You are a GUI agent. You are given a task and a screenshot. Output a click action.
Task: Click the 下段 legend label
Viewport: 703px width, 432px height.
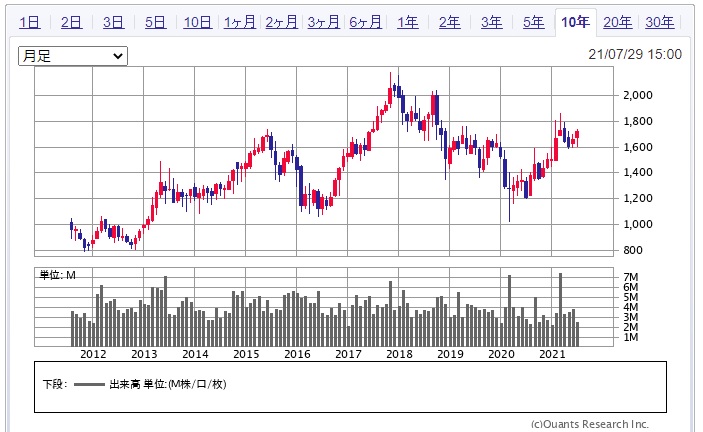(55, 384)
